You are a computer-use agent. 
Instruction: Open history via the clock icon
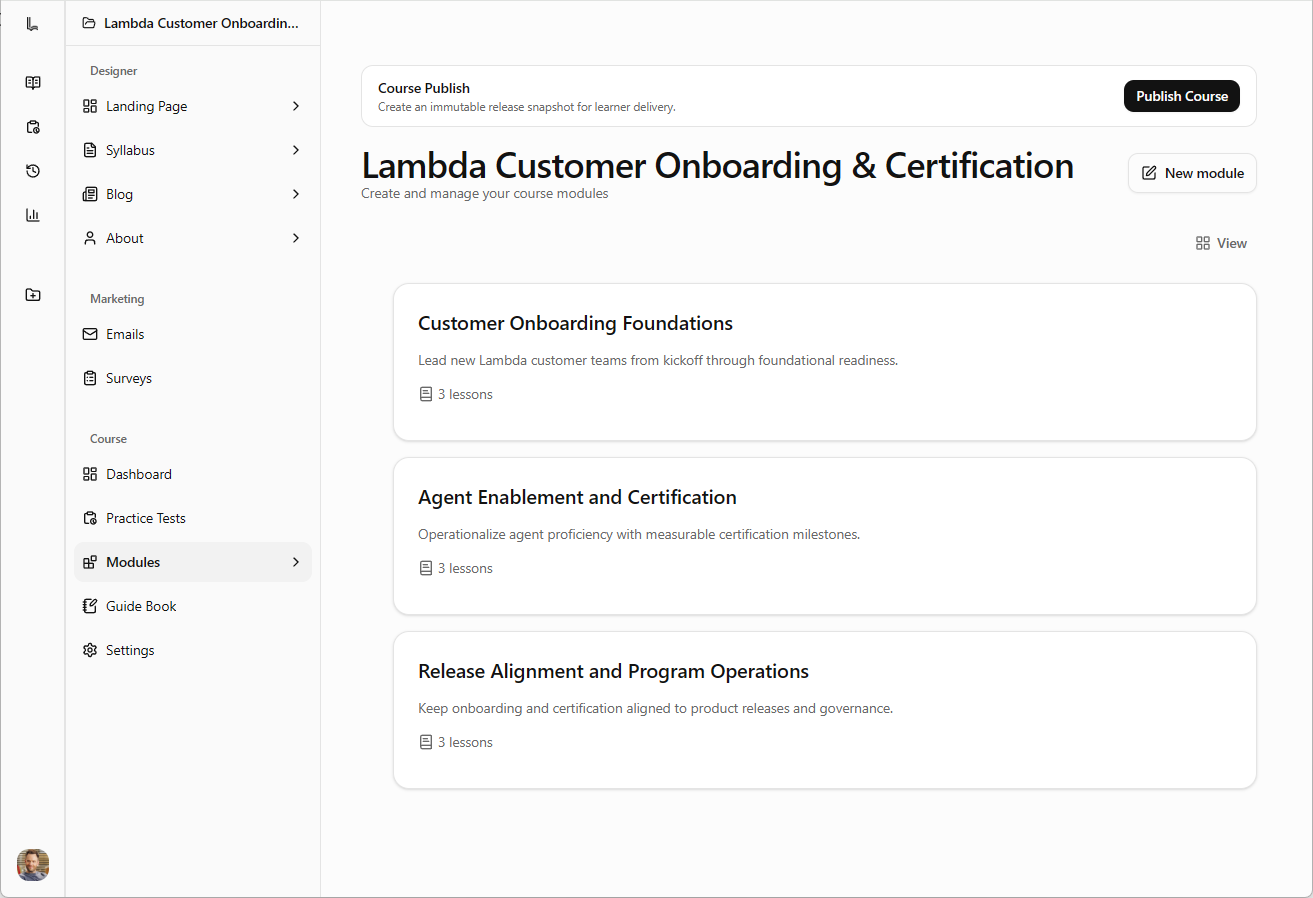[32, 171]
